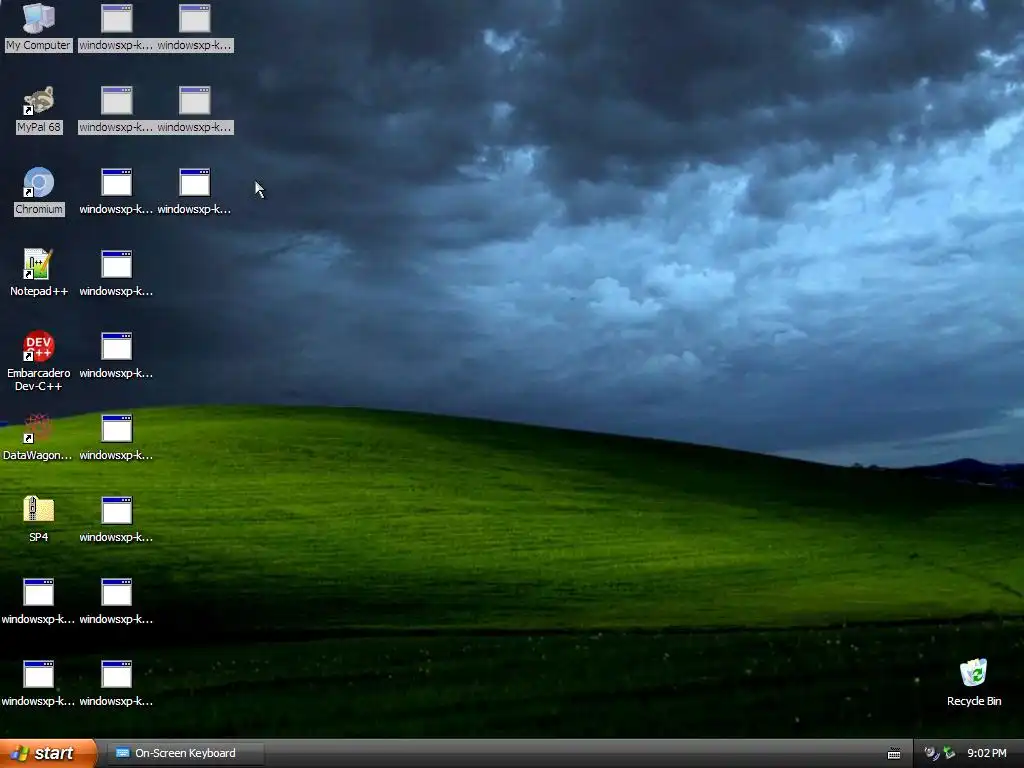Open the Start menu
1024x768 pixels.
[47, 753]
